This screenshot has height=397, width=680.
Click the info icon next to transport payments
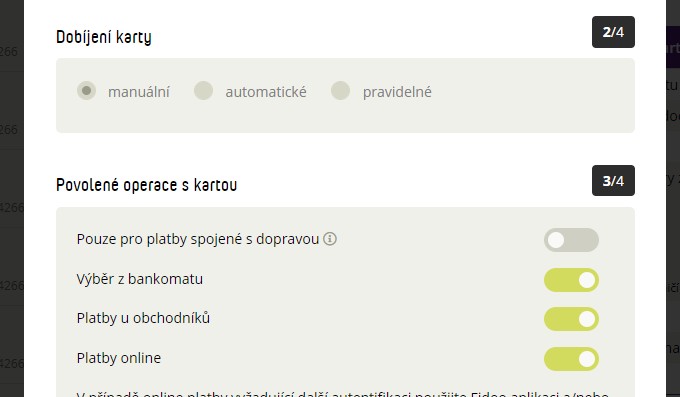pos(330,239)
